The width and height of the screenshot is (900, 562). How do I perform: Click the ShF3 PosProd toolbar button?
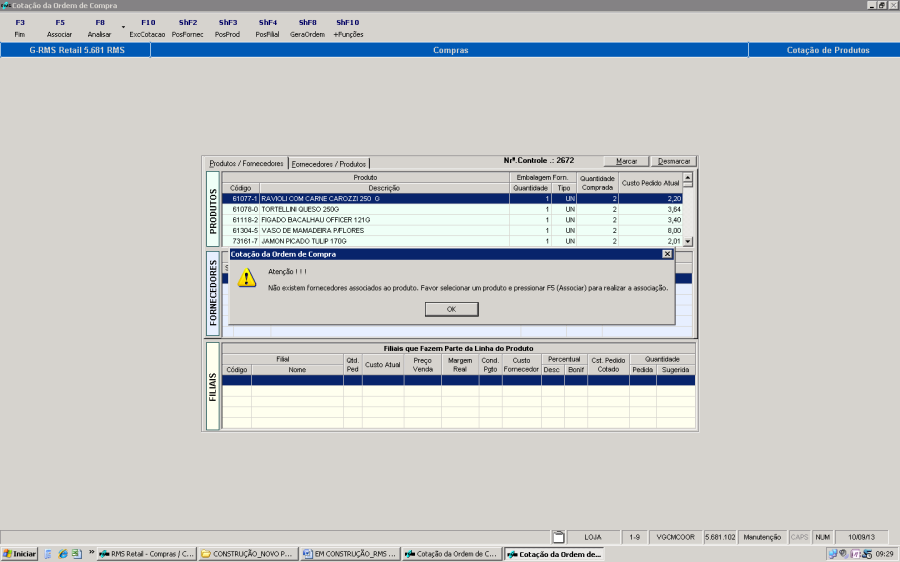coord(228,28)
